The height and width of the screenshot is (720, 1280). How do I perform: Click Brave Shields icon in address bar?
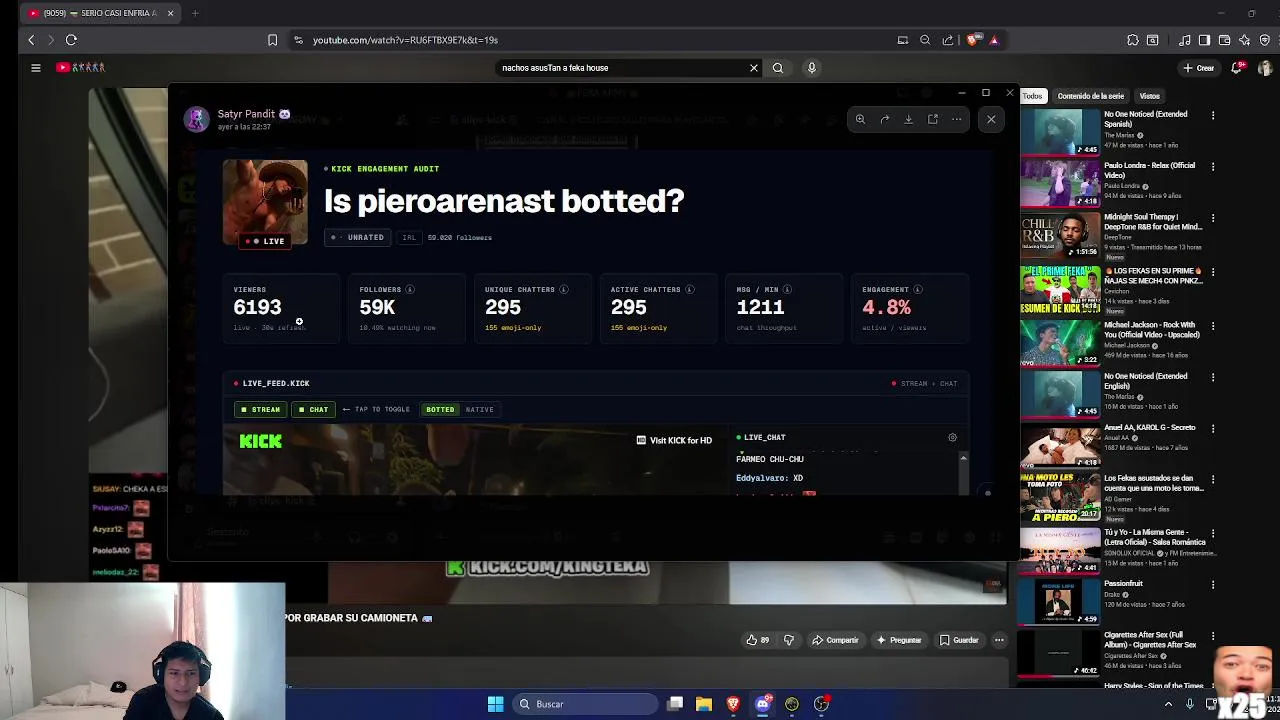point(972,40)
